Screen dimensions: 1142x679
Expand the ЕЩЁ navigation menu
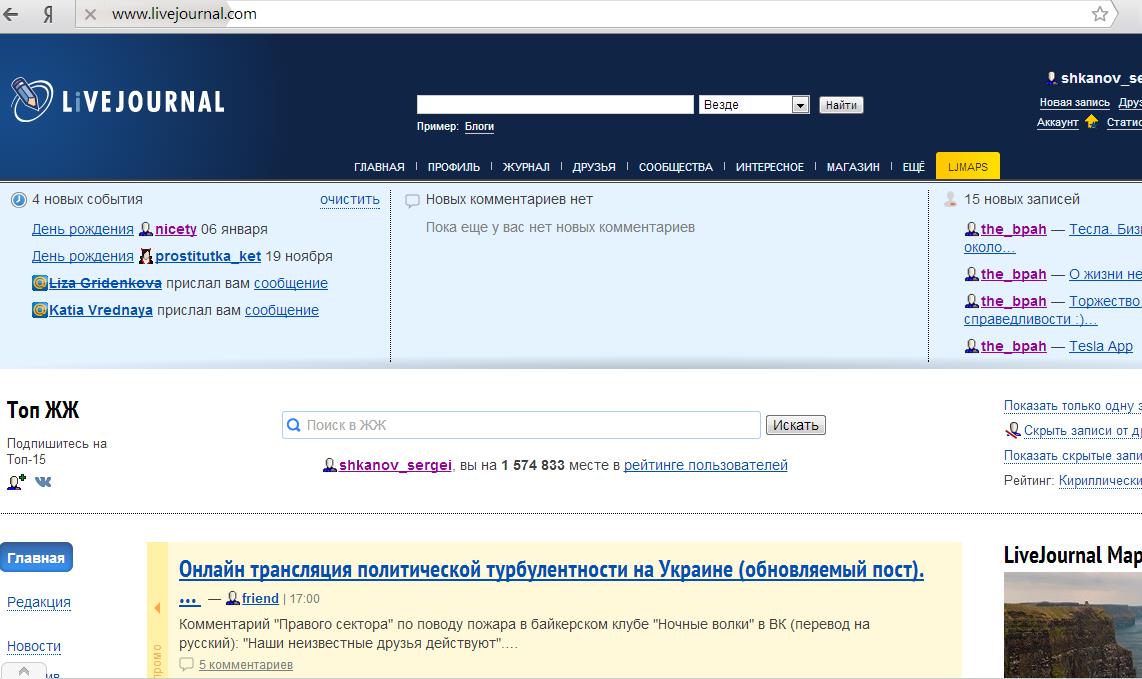pyautogui.click(x=913, y=167)
